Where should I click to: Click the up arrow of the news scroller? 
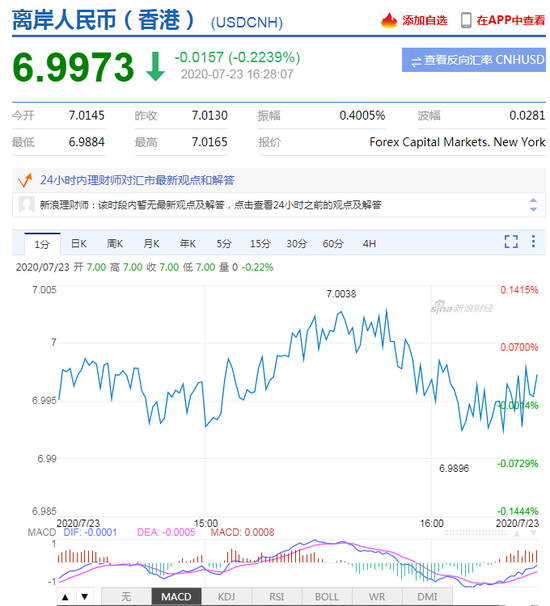[533, 200]
